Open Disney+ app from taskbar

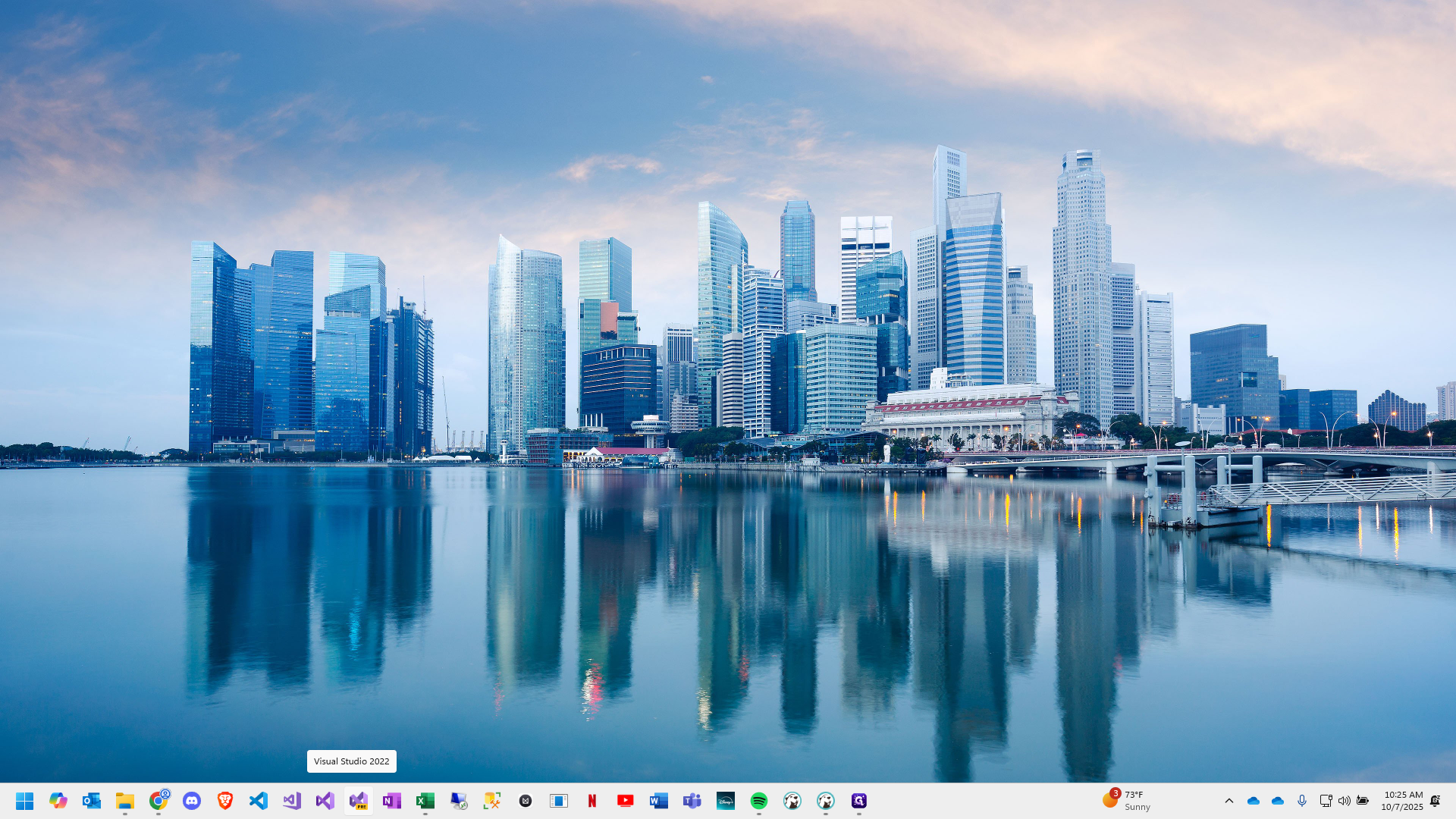tap(726, 801)
